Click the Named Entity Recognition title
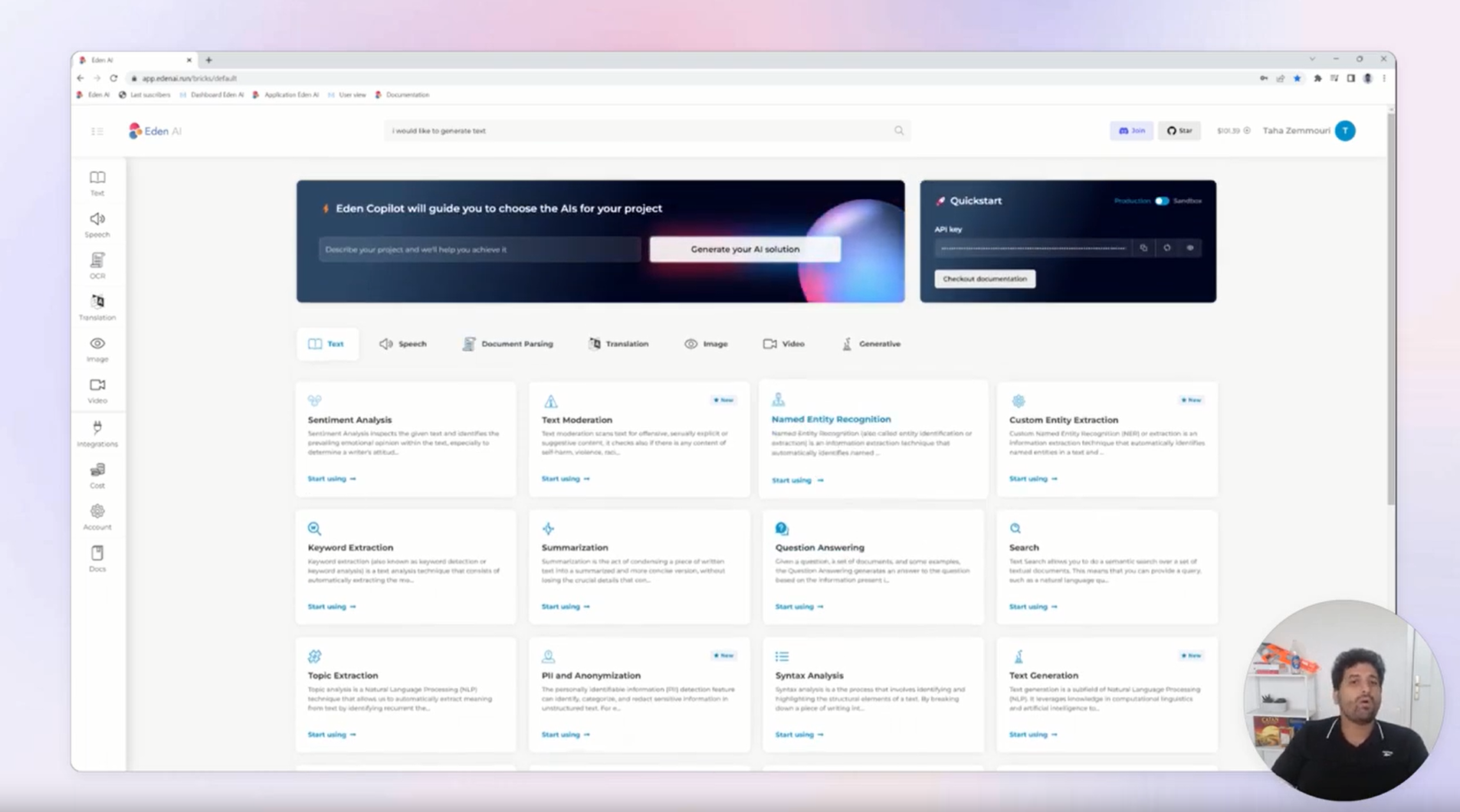The height and width of the screenshot is (812, 1460). [x=831, y=420]
